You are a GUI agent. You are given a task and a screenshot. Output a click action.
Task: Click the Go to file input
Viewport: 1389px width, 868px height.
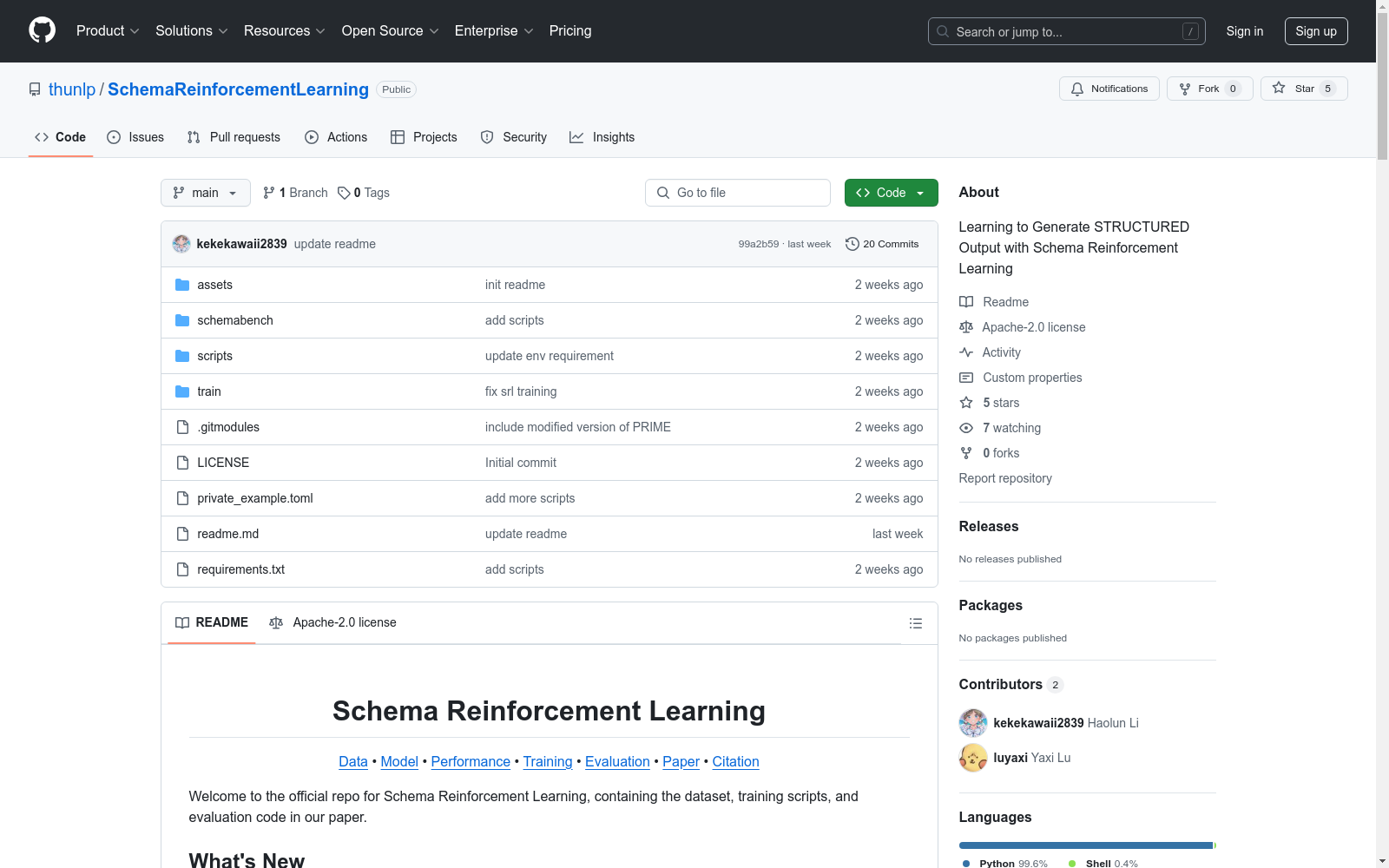[738, 193]
